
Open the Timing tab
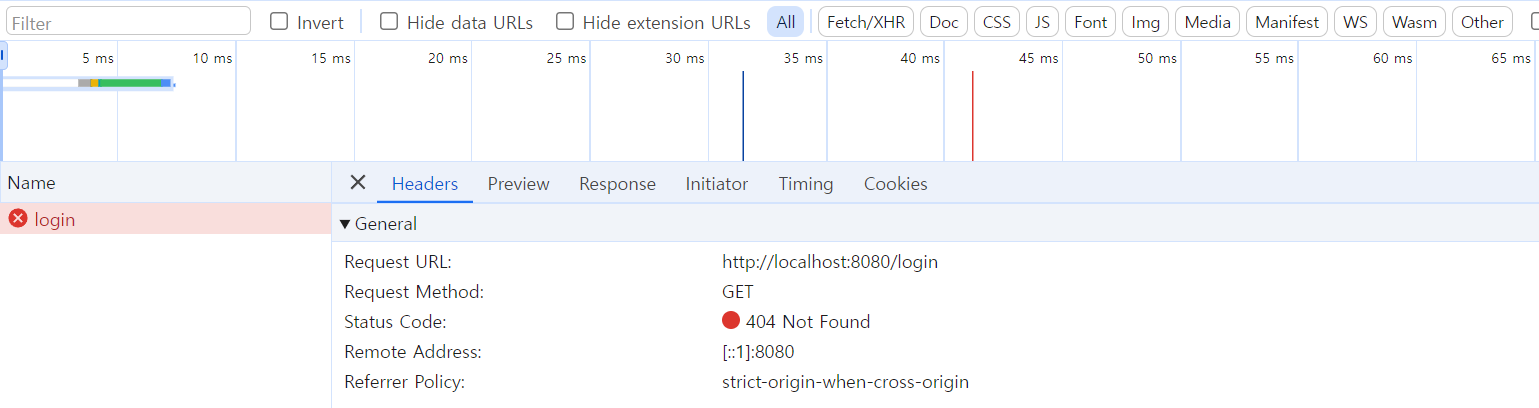tap(805, 184)
